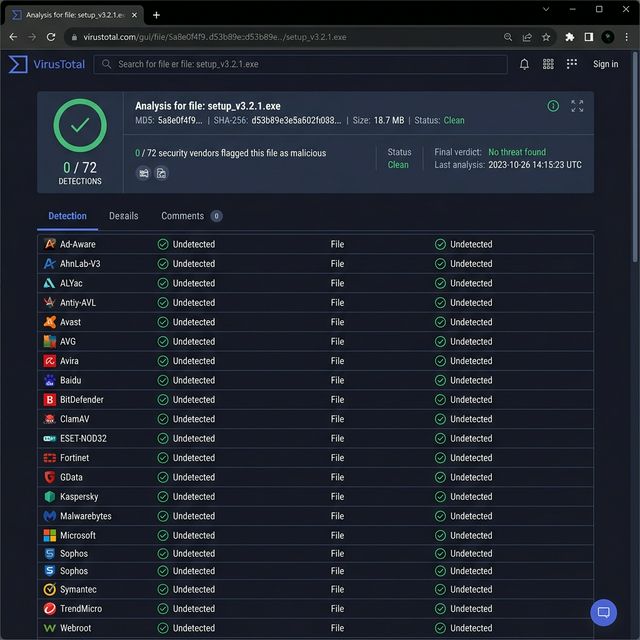640x640 pixels.
Task: Open the dotted grid menu icon
Action: click(x=572, y=64)
